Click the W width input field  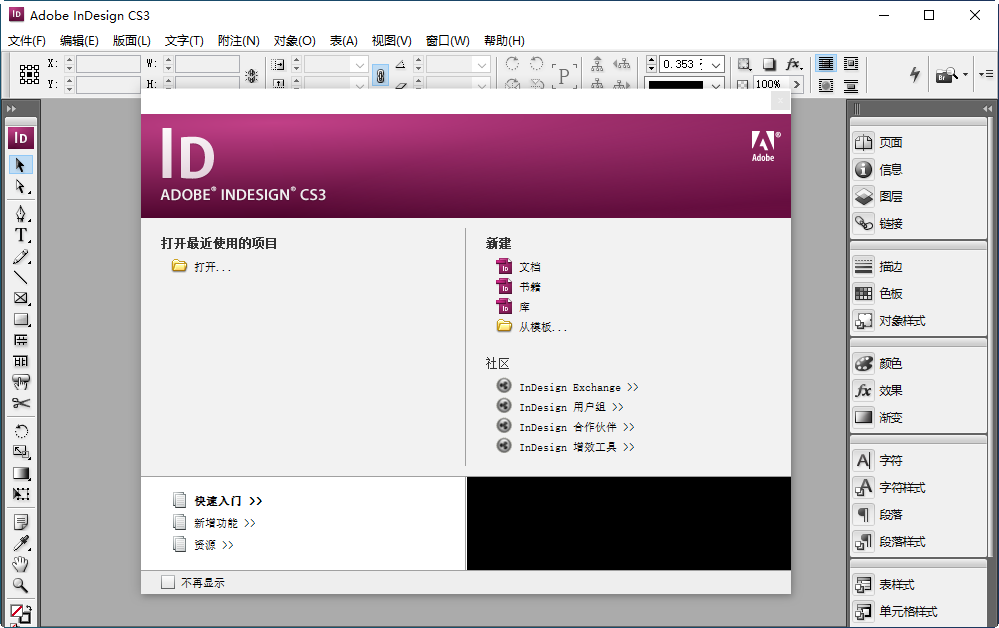[x=207, y=64]
